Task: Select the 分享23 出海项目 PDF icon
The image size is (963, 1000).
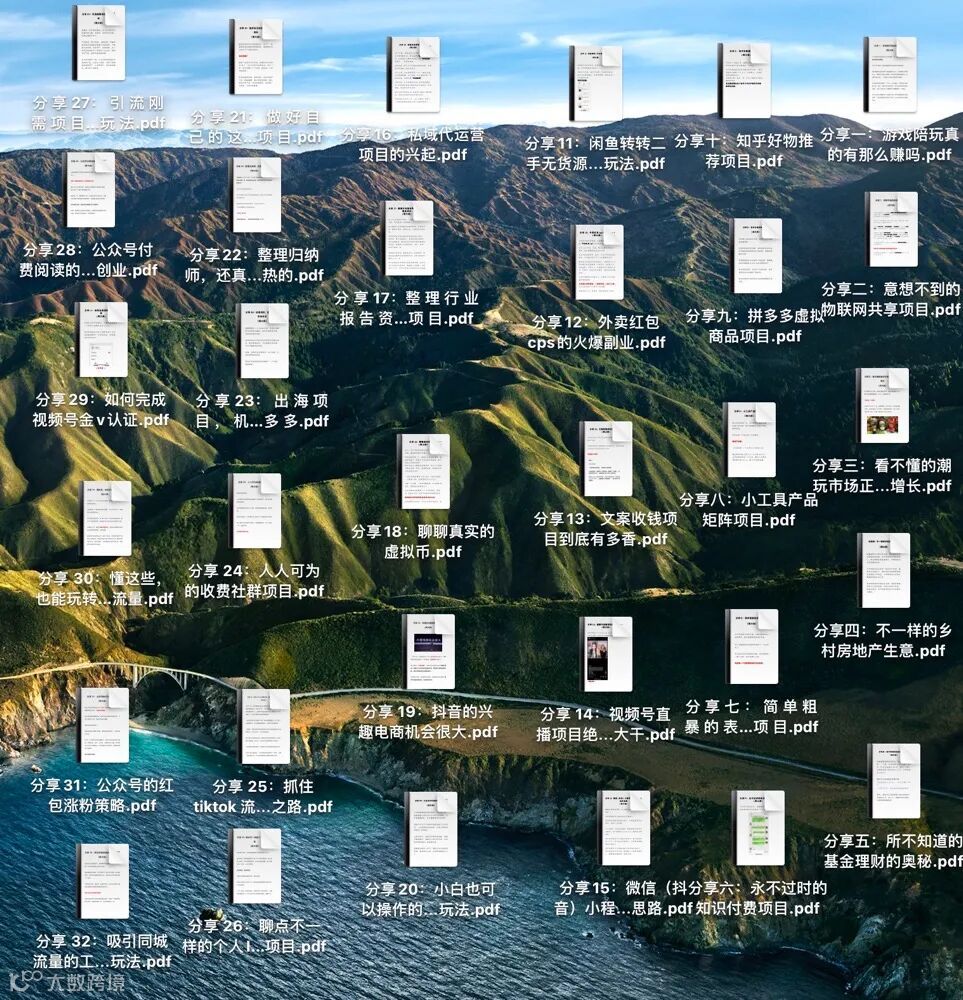Action: [x=263, y=341]
